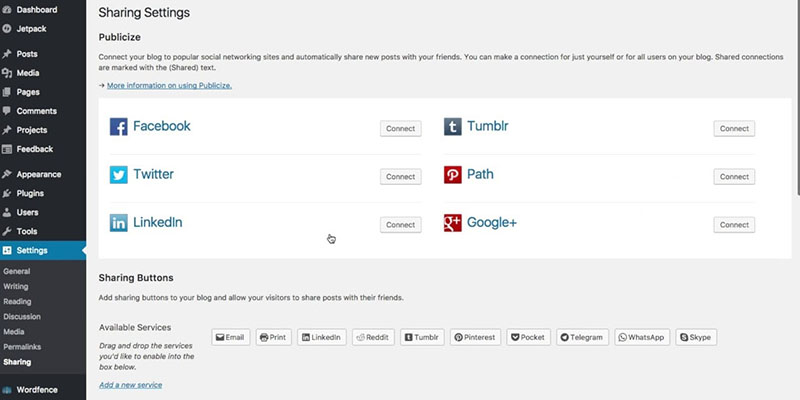Click the Users person icon
This screenshot has height=400, width=800.
click(7, 213)
